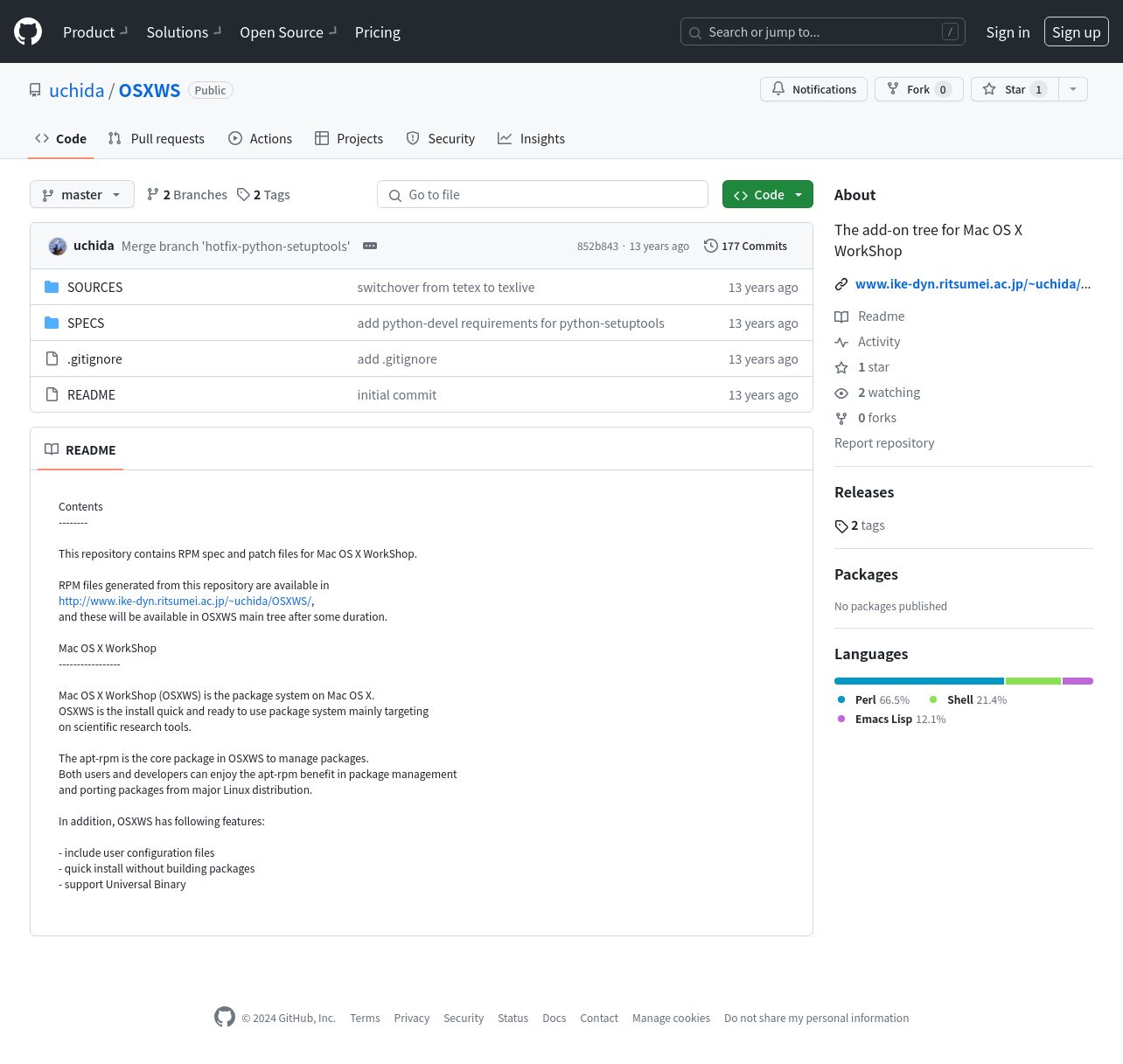
Task: Click the repository icon beside uchida
Action: [x=35, y=90]
